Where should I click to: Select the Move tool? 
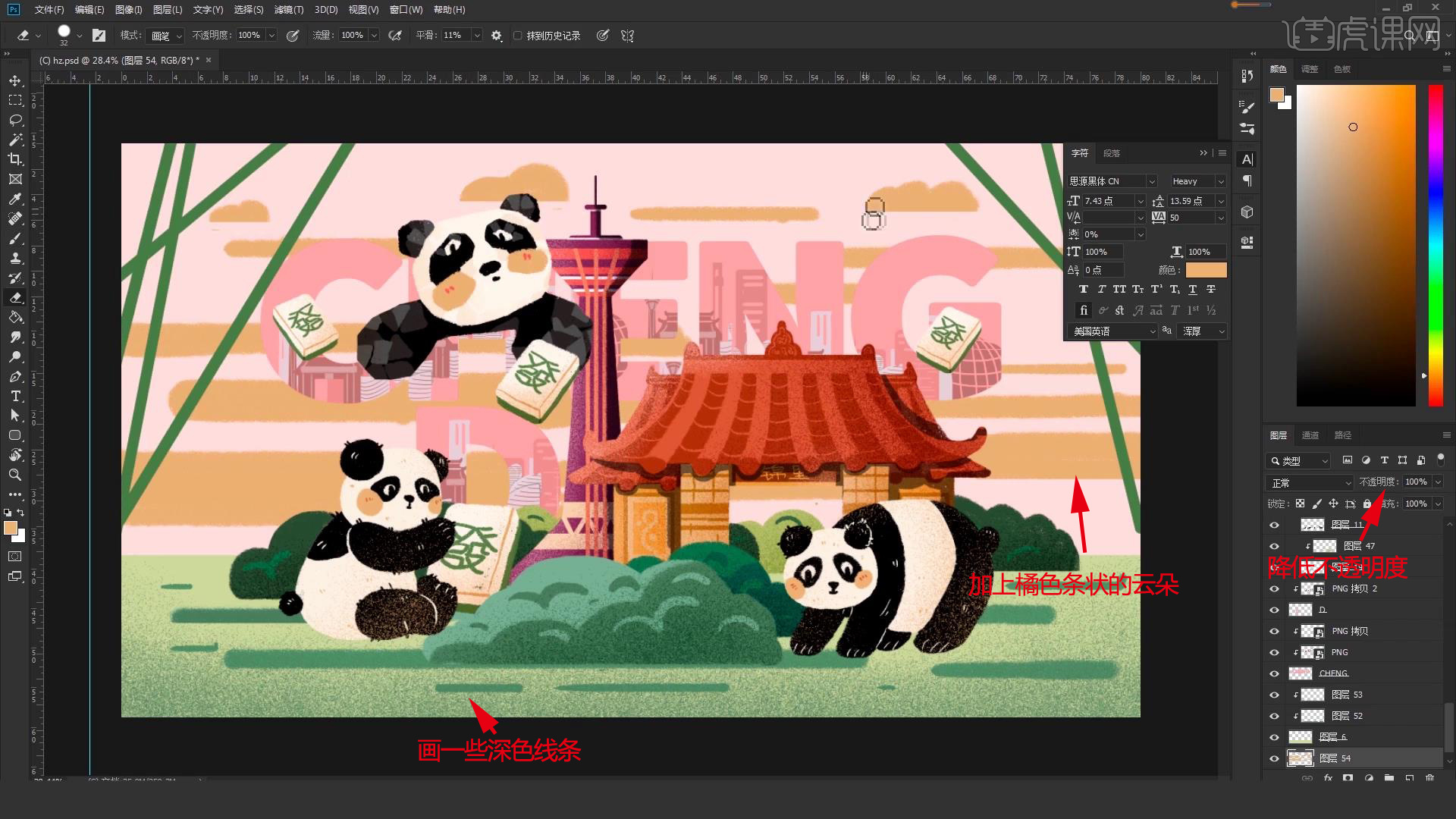tap(15, 80)
